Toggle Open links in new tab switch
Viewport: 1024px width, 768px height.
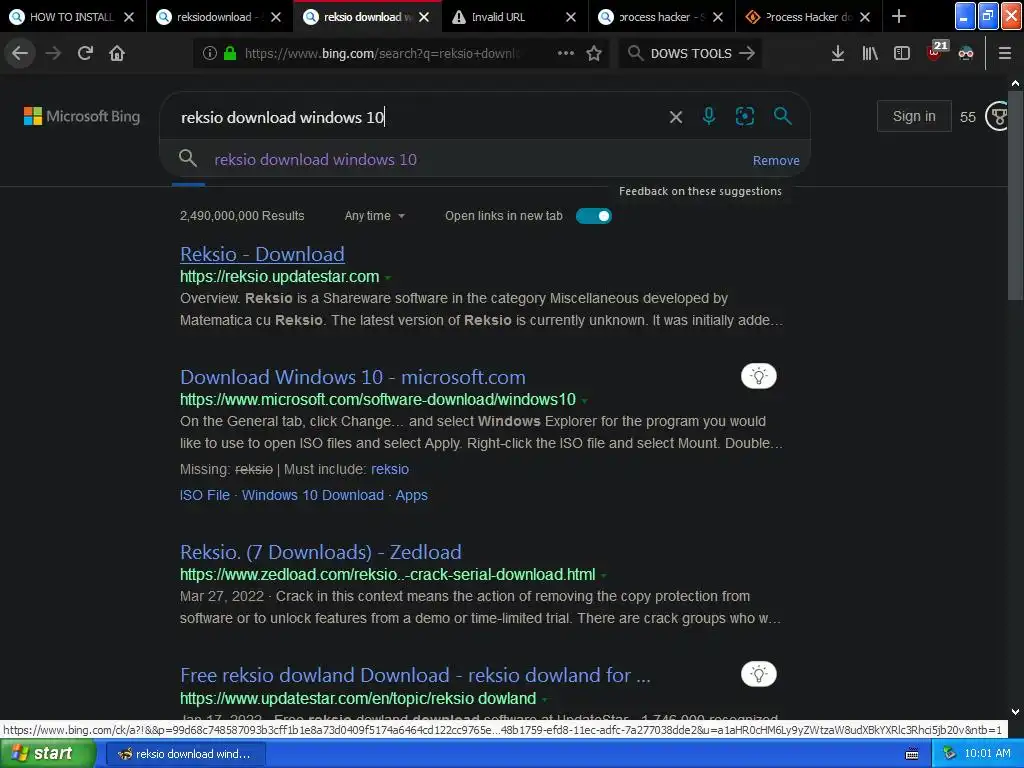click(x=594, y=216)
